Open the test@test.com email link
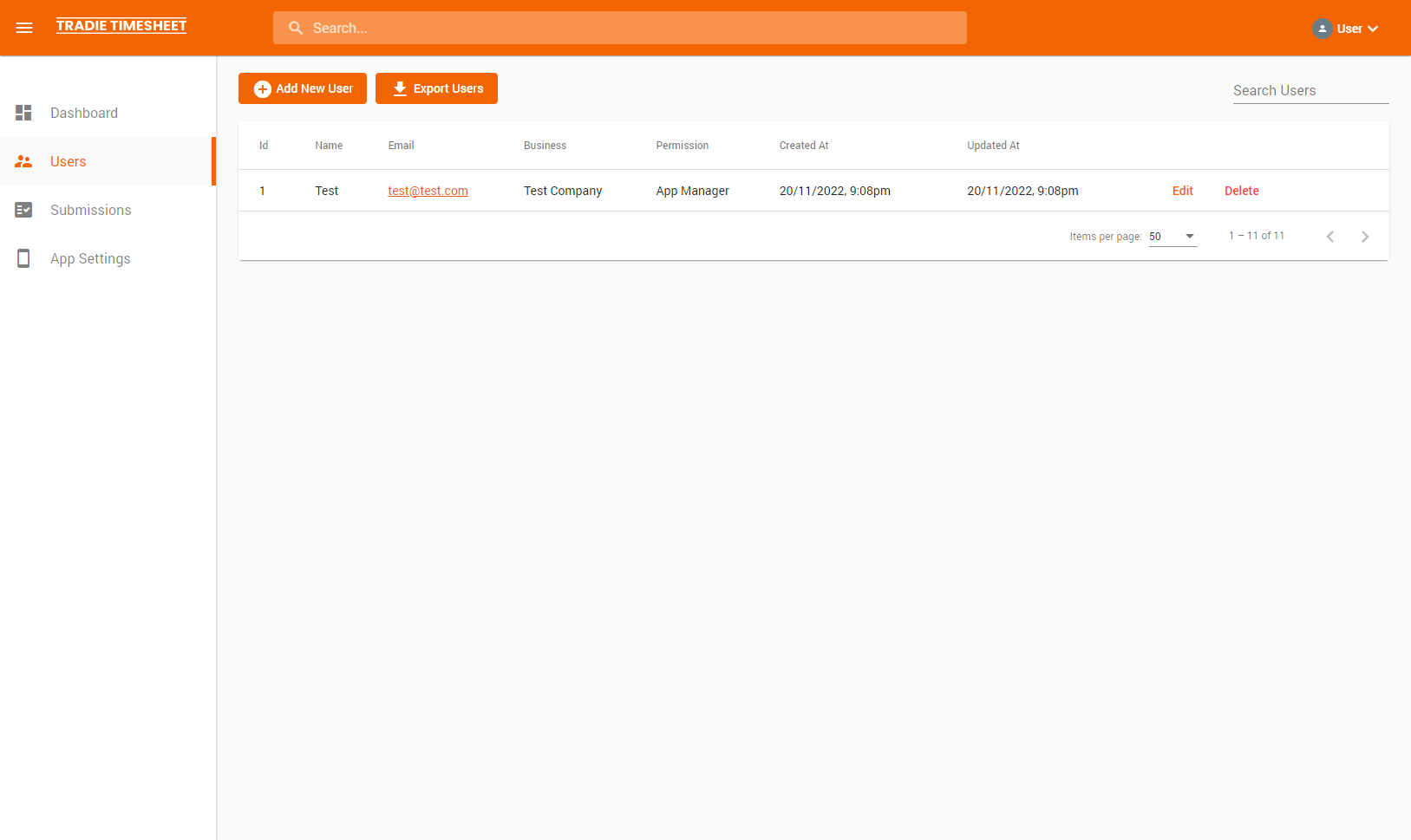The height and width of the screenshot is (840, 1411). (x=428, y=191)
